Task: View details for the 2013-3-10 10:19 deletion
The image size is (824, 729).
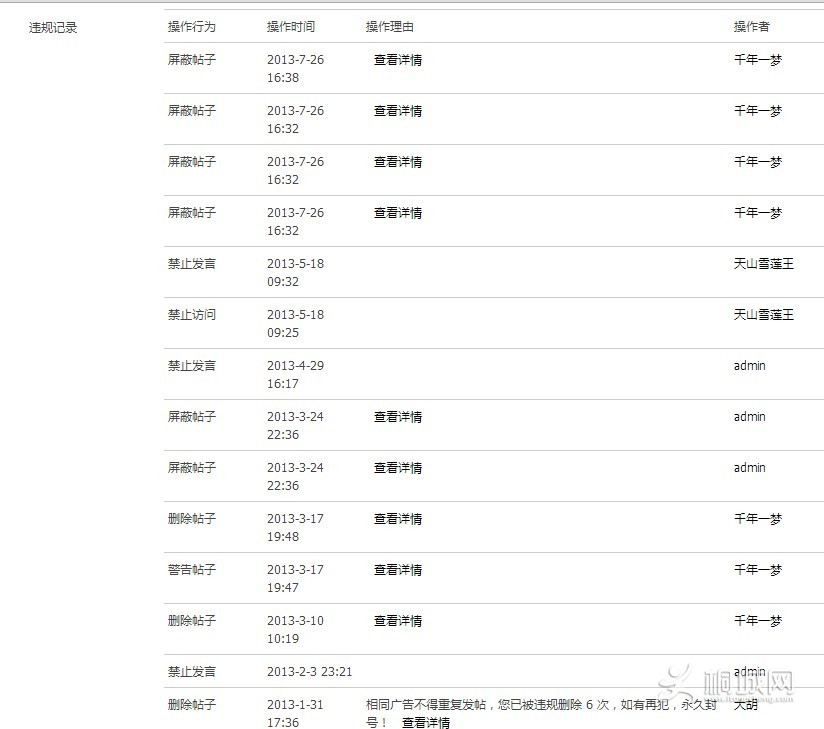Action: point(398,621)
